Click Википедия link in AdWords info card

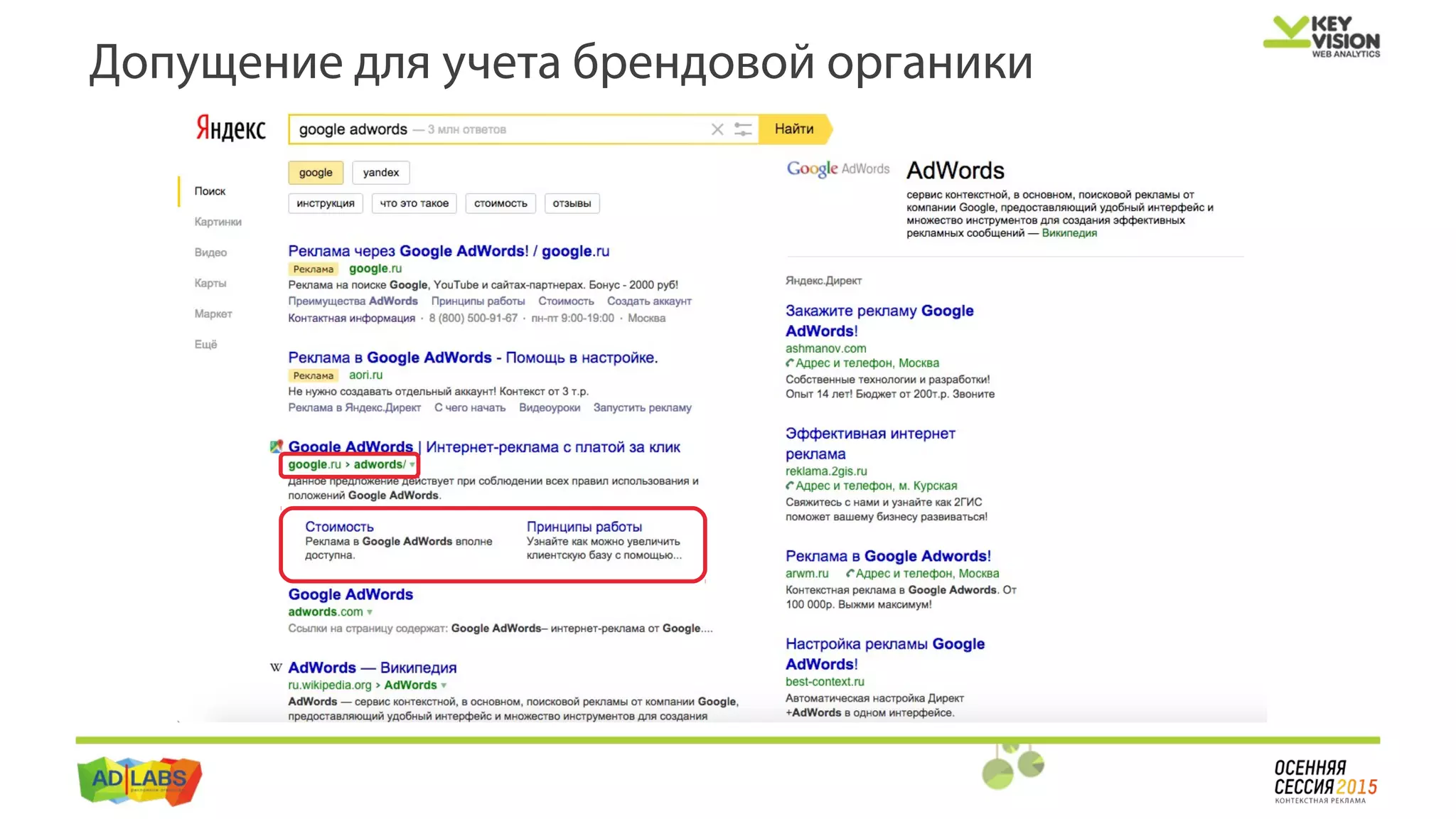click(1069, 233)
